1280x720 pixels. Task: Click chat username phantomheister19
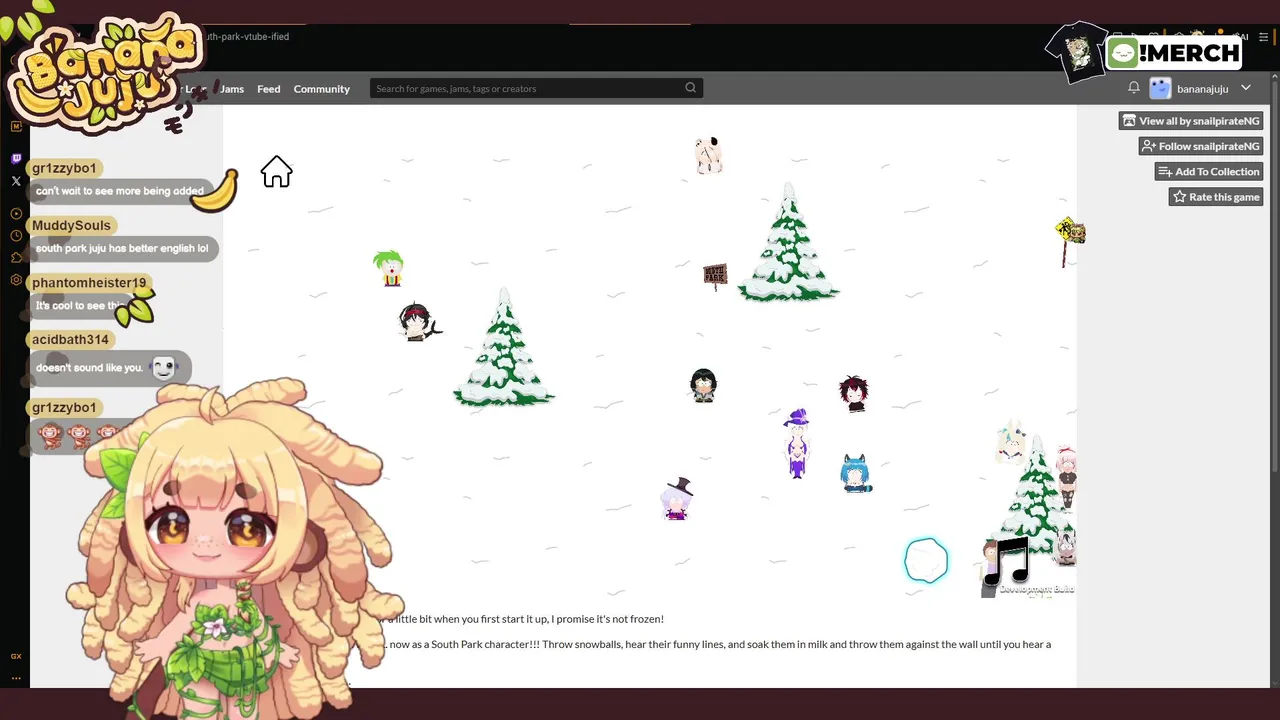[89, 283]
